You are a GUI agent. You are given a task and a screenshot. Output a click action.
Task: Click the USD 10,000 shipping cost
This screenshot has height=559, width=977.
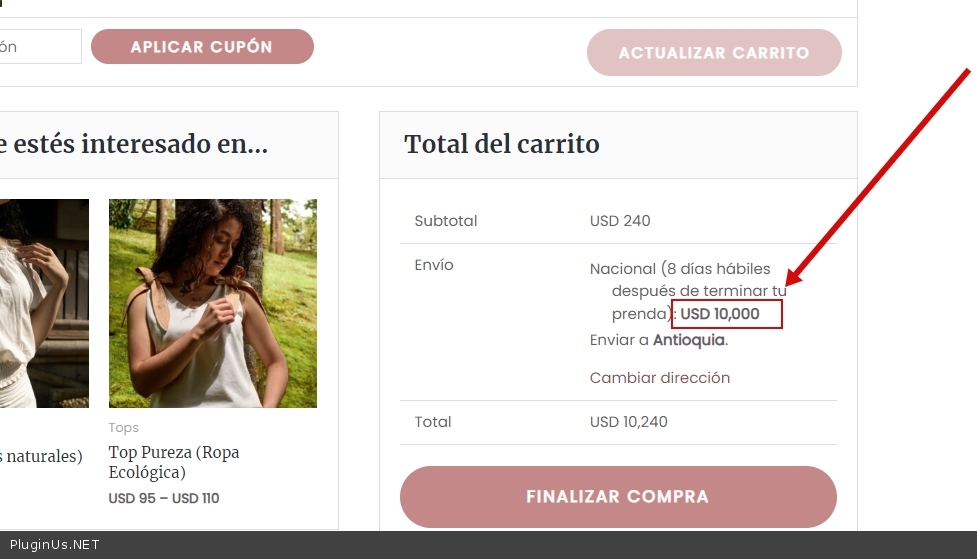click(720, 313)
